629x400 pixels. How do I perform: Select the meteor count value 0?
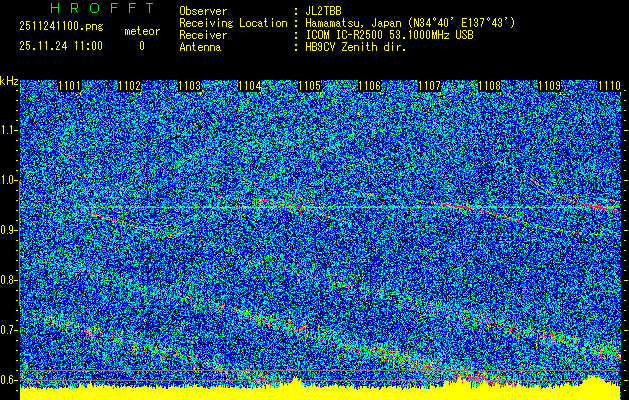[141, 46]
